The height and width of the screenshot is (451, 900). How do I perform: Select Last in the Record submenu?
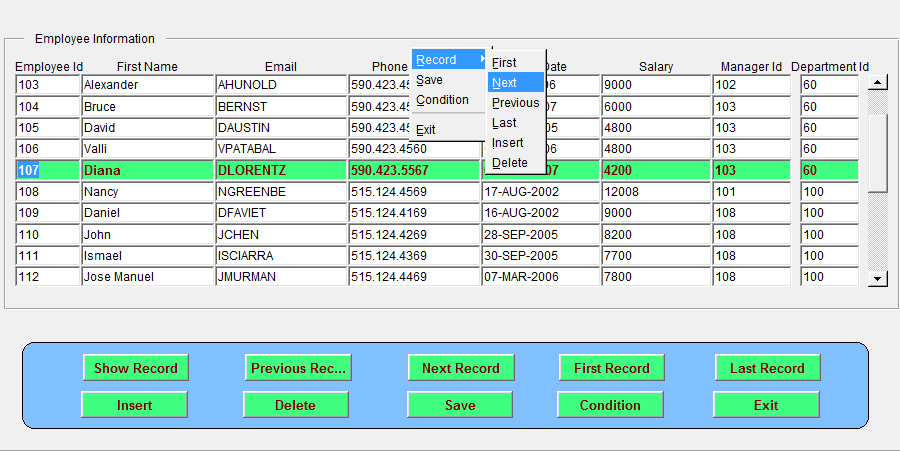click(x=515, y=123)
